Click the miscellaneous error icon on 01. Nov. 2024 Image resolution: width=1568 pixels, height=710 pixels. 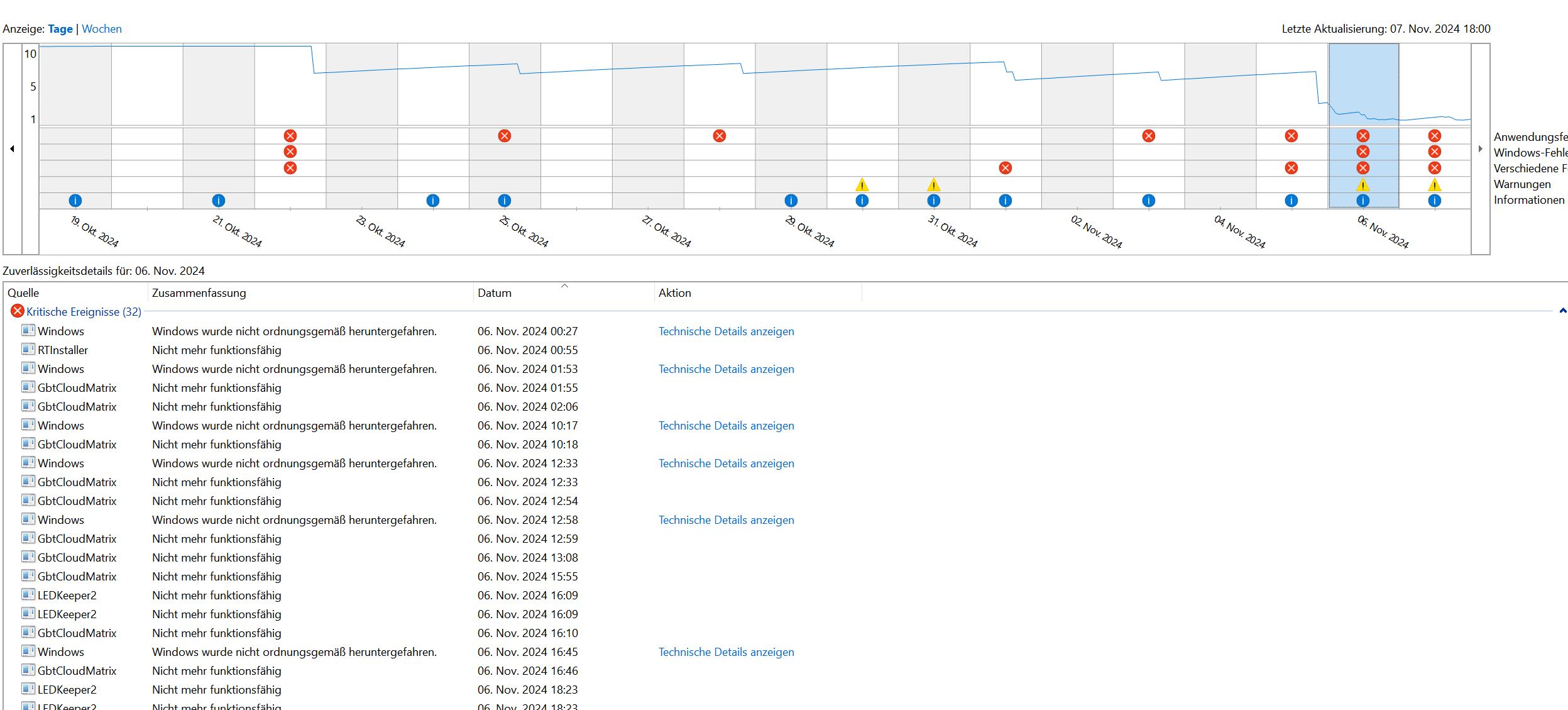(1005, 168)
